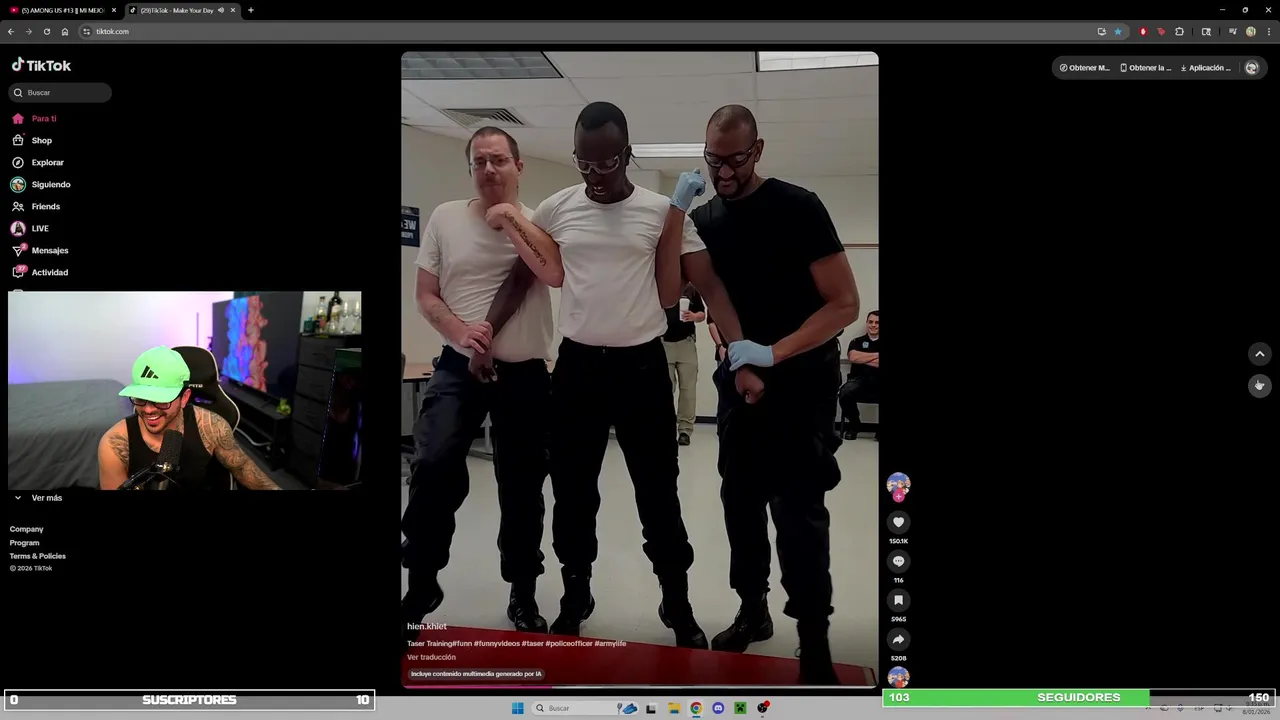This screenshot has height=720, width=1280.
Task: Open a new browser tab
Action: tap(250, 10)
